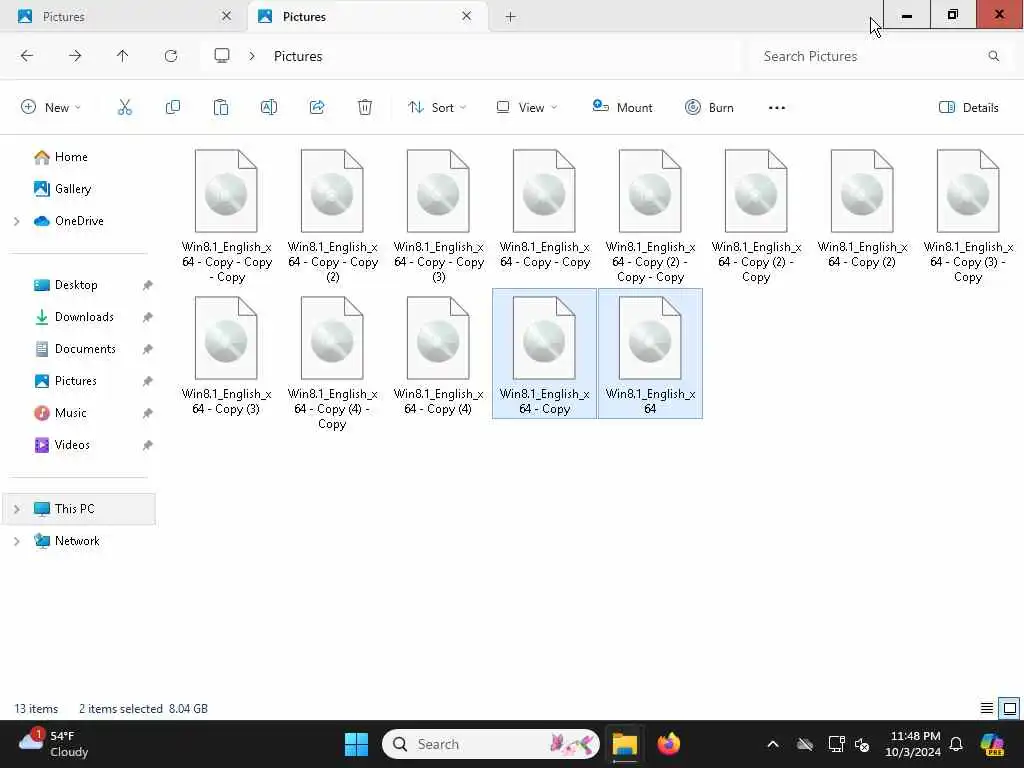This screenshot has height=768, width=1024.
Task: Open Windows Start menu
Action: (357, 744)
